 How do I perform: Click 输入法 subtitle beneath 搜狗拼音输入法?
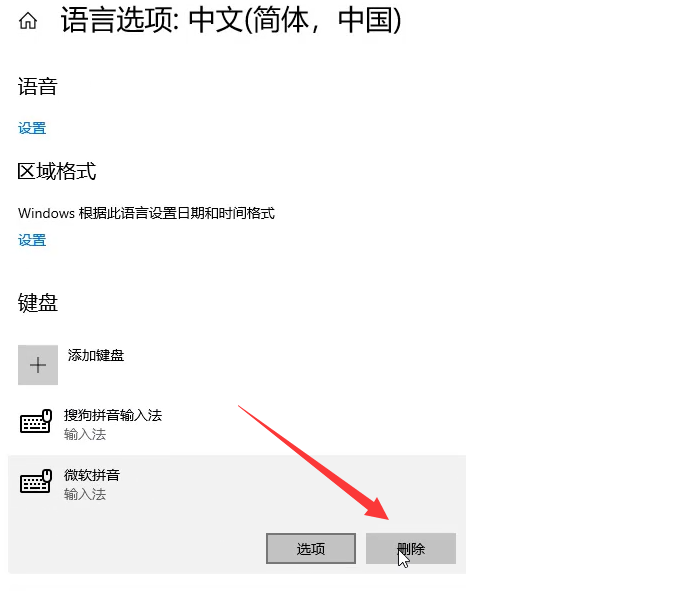tap(85, 434)
